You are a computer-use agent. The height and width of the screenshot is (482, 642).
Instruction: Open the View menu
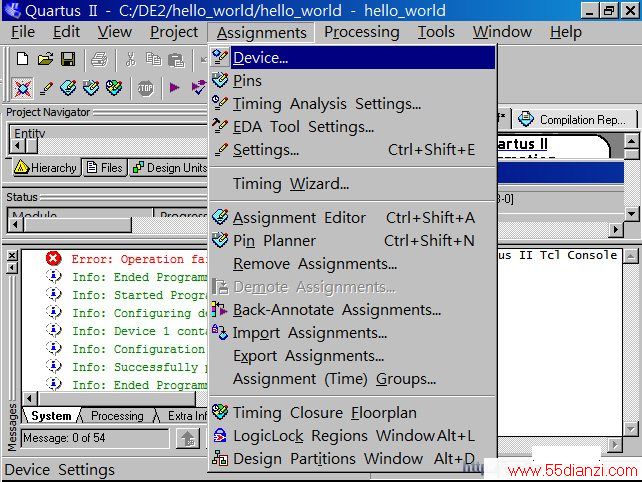[x=115, y=32]
